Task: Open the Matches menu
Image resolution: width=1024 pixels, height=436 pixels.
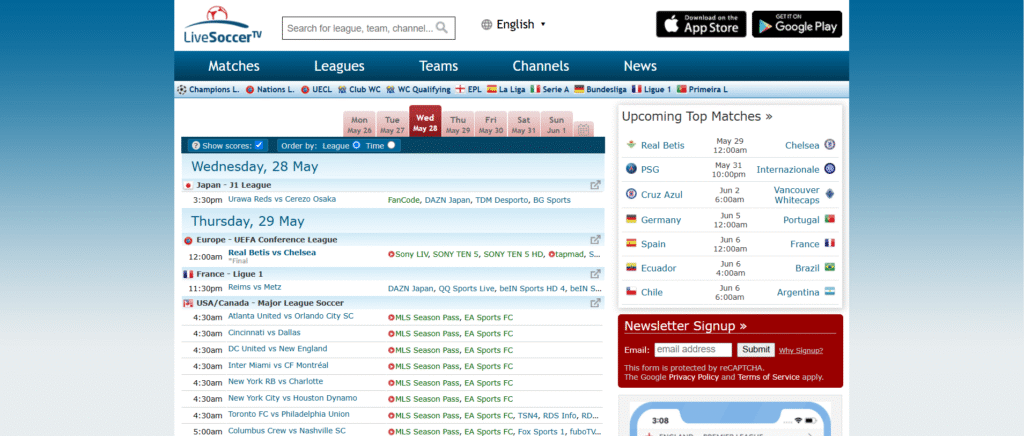Action: [234, 66]
